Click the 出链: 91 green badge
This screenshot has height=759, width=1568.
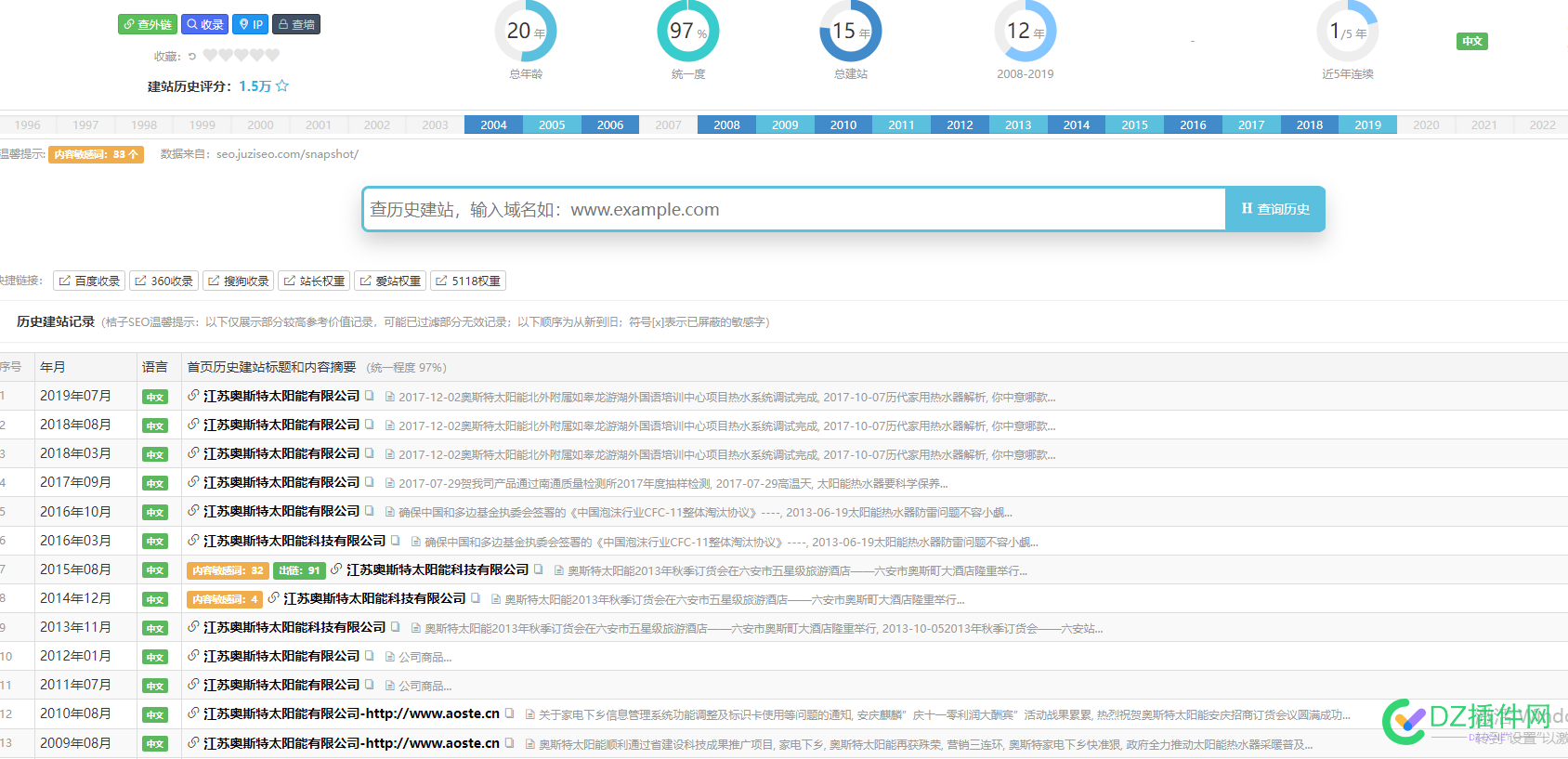click(299, 570)
